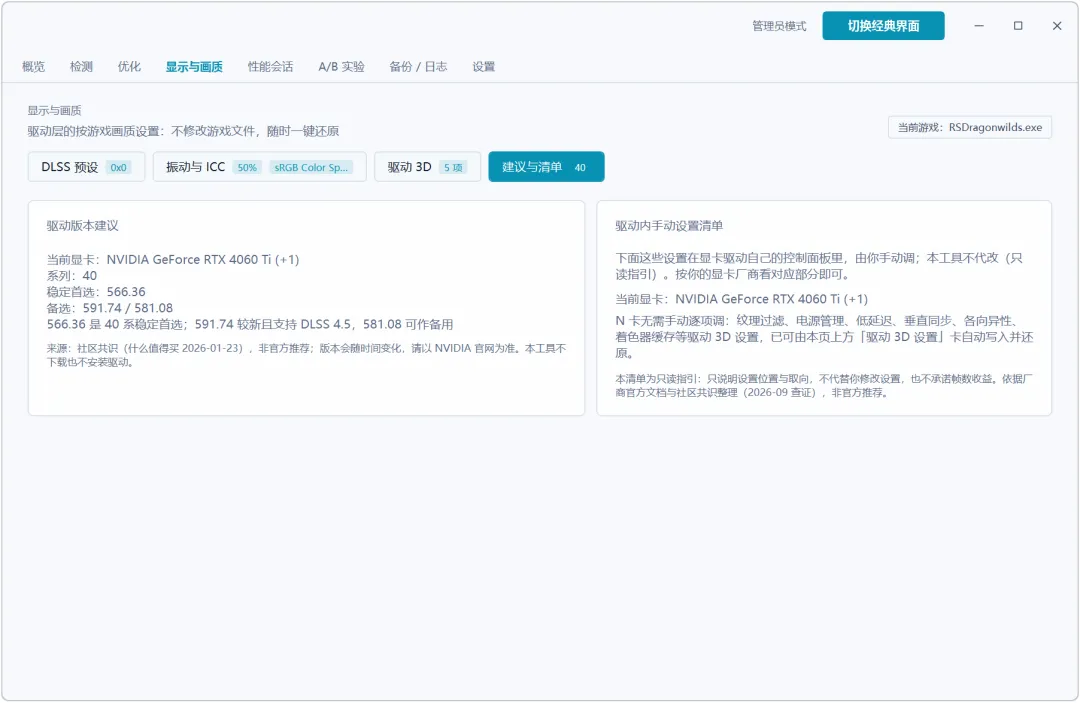Minimize the window
This screenshot has height=703, width=1080.
tap(979, 25)
